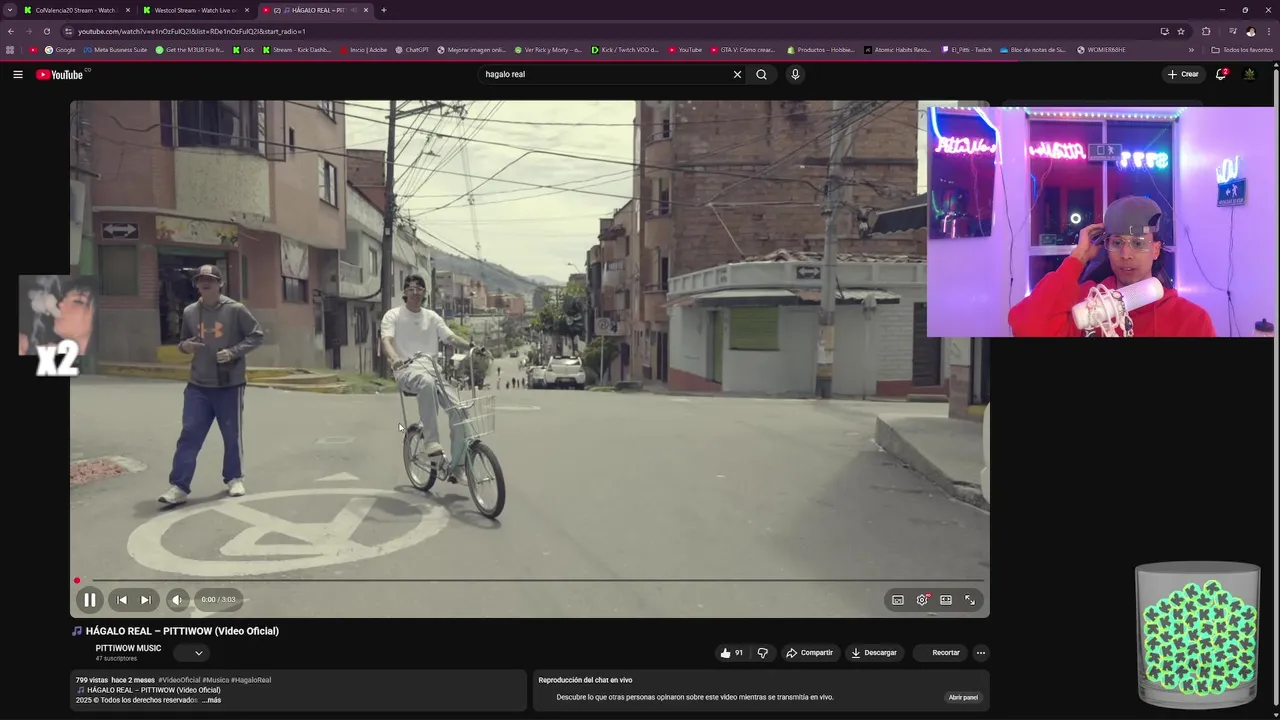Click the browser address bar URL
The image size is (1280, 720).
(191, 31)
